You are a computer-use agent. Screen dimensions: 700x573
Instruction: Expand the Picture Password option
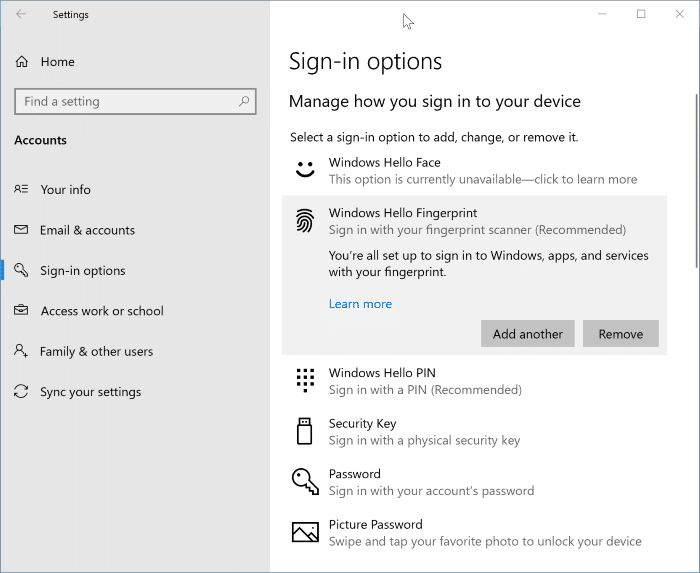(x=474, y=532)
